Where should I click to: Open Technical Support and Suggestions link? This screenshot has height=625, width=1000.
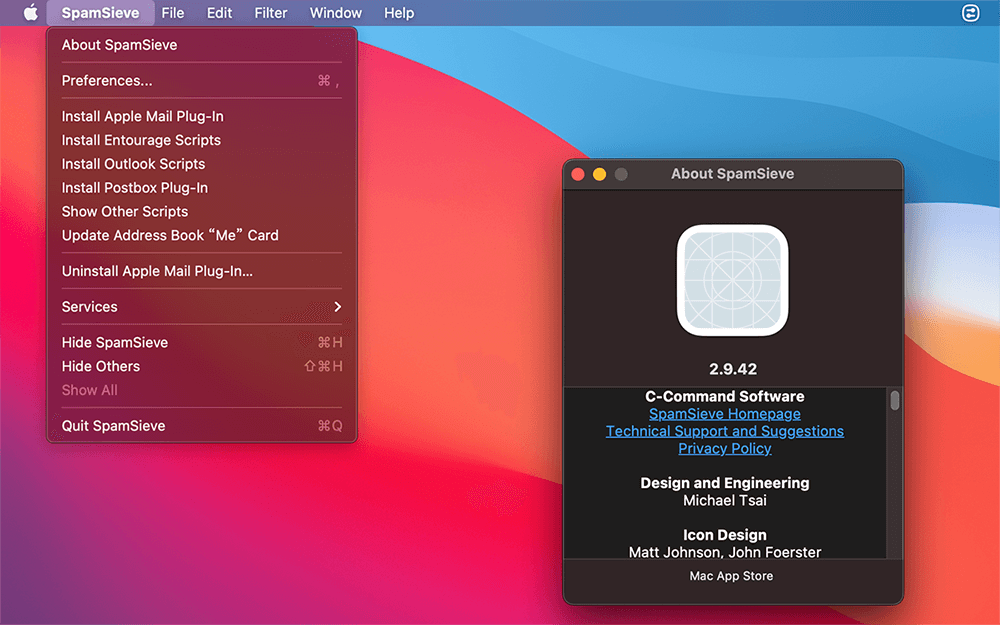pos(724,431)
